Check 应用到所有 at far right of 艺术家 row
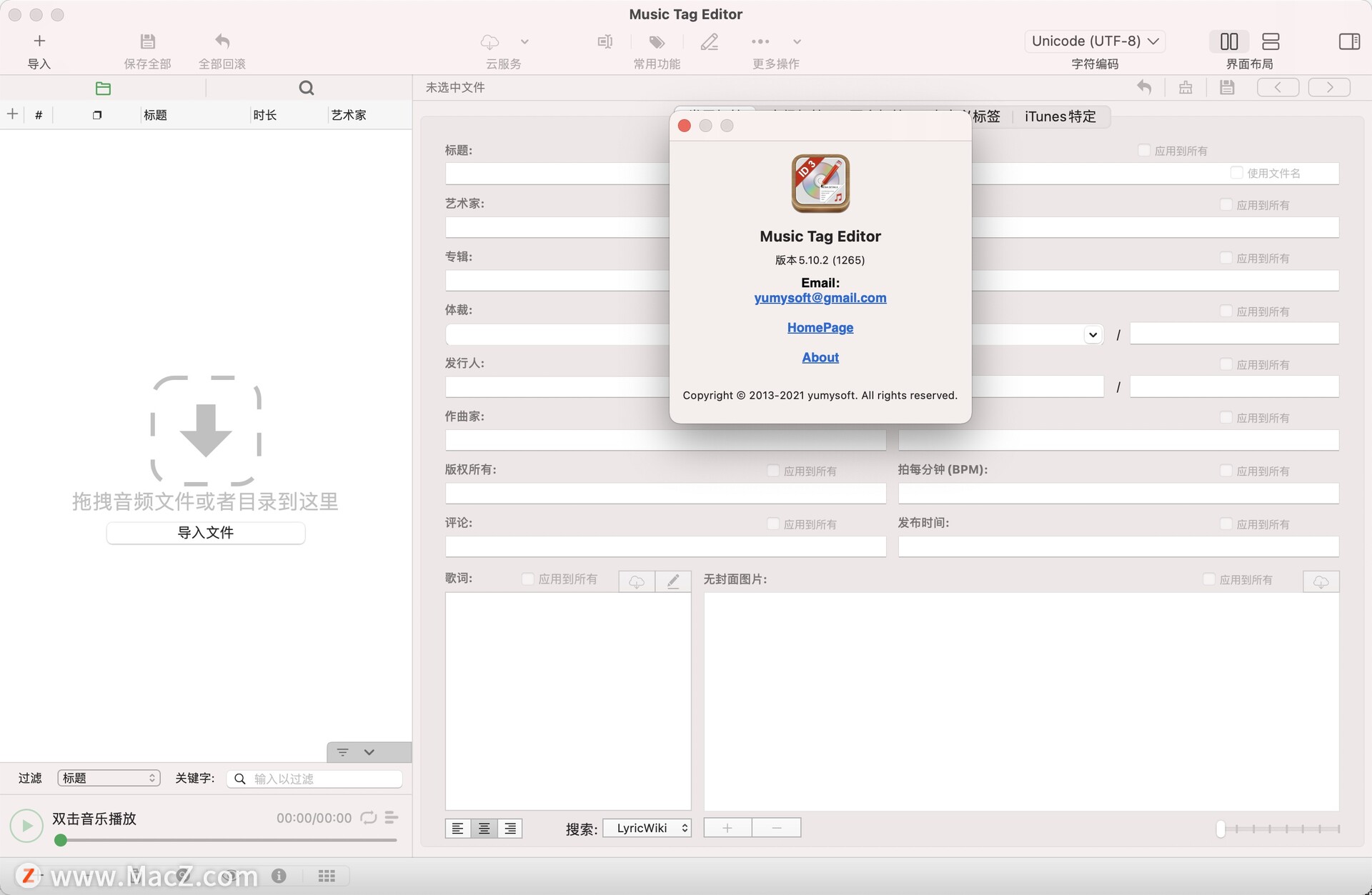The image size is (1372, 895). pyautogui.click(x=1226, y=204)
